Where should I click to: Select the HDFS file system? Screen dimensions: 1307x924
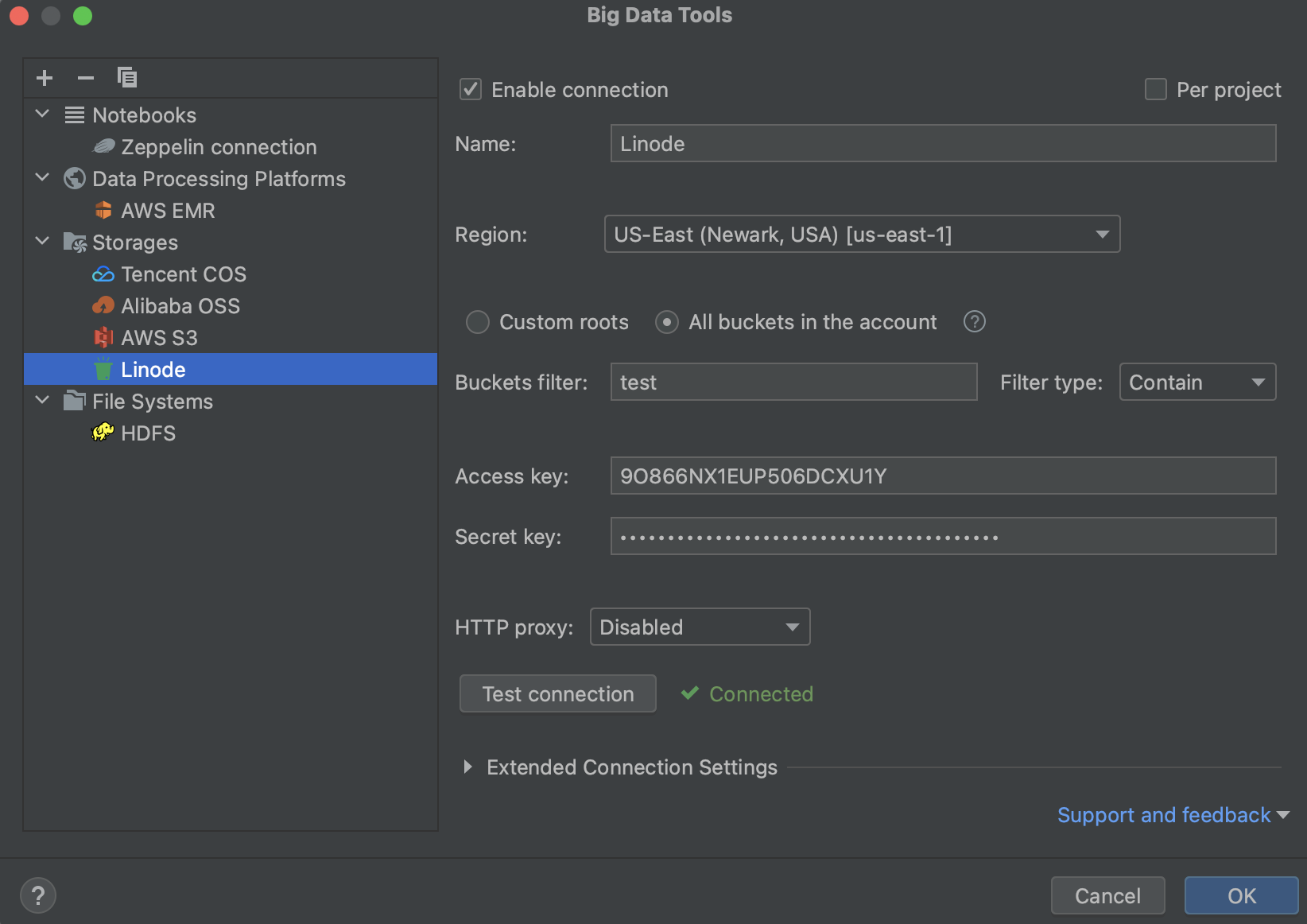pyautogui.click(x=147, y=433)
